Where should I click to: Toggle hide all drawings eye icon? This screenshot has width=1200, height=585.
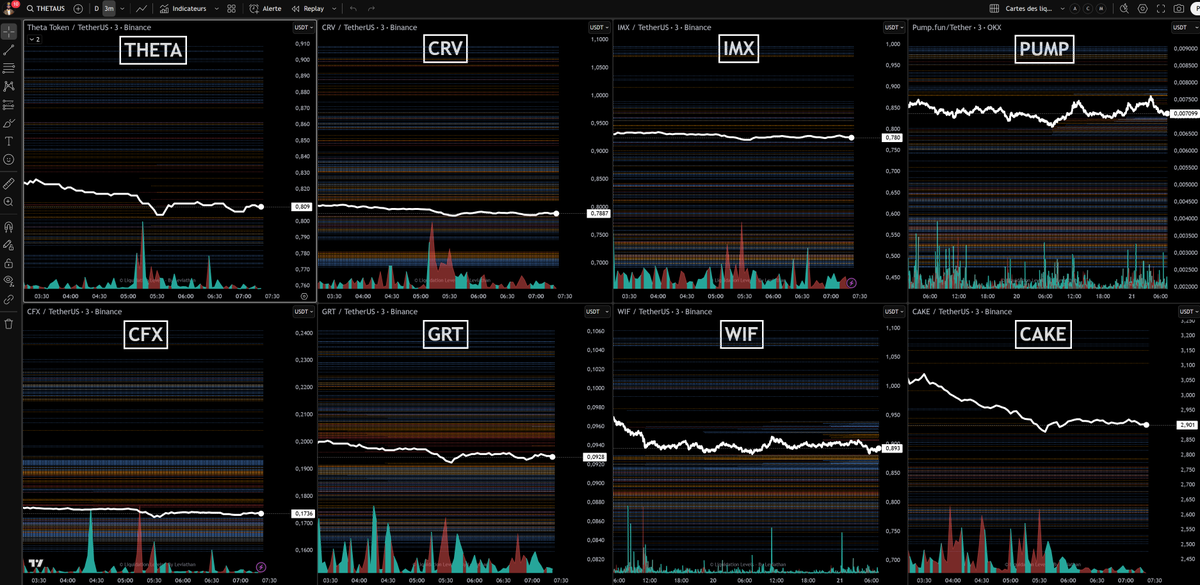click(x=8, y=281)
